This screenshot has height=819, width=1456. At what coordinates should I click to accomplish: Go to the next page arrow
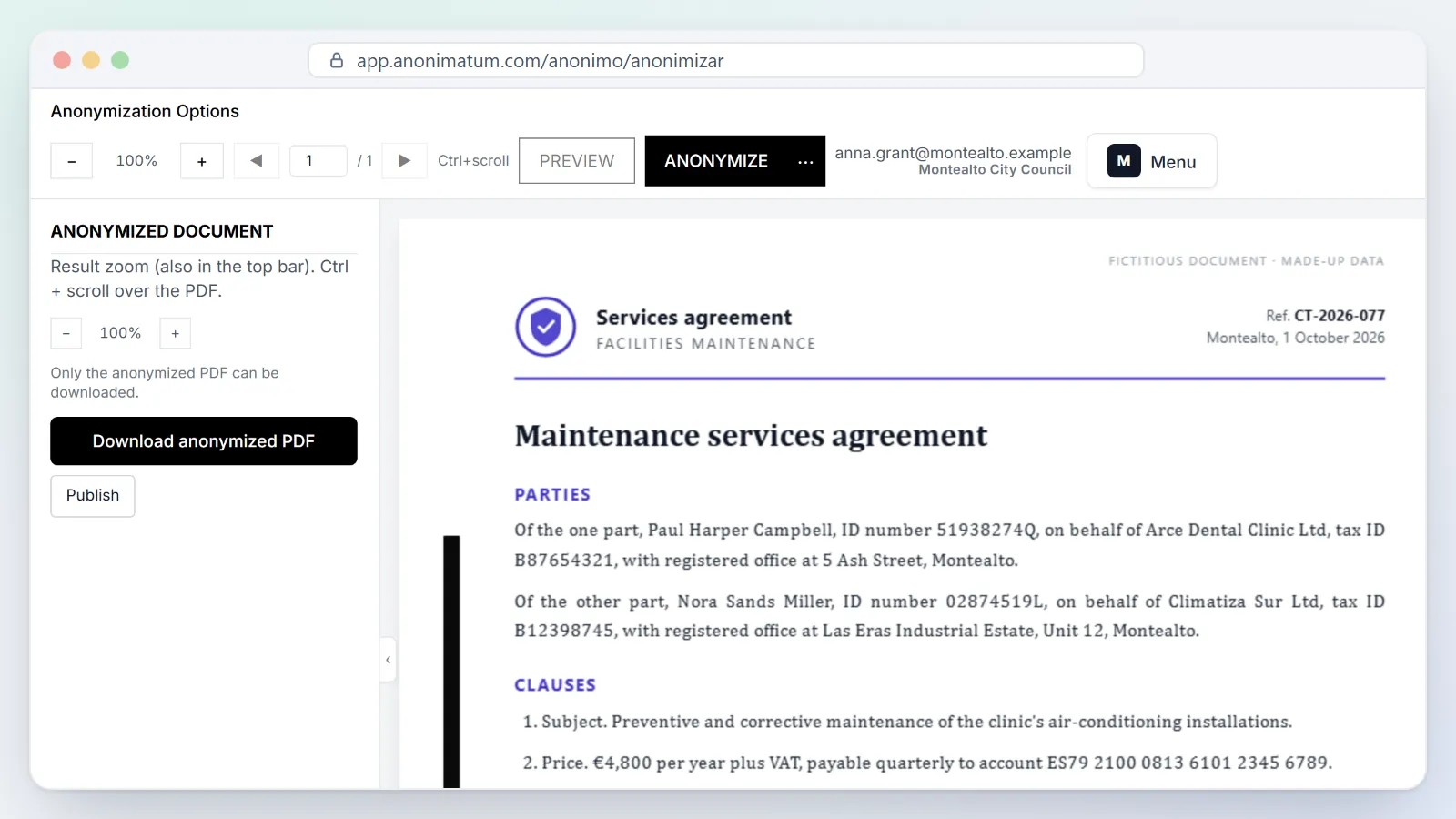[x=405, y=161]
